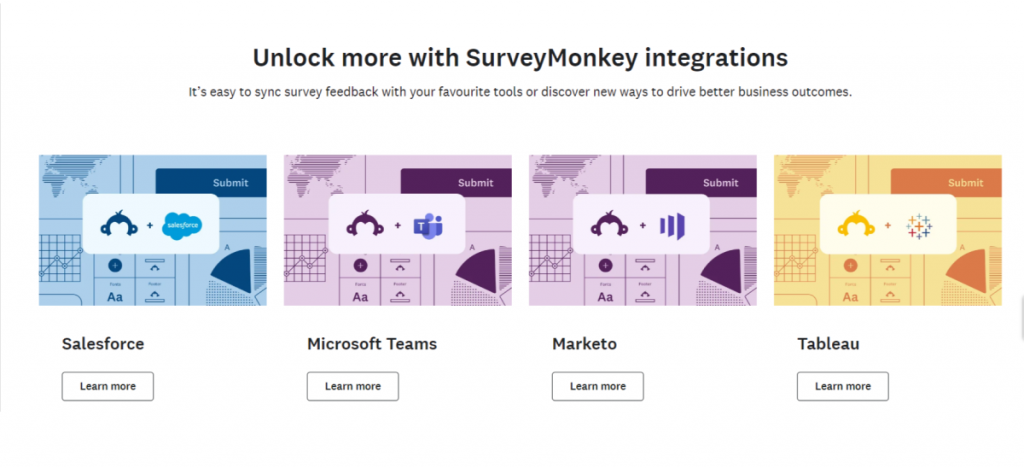This screenshot has height=468, width=1024.
Task: Open Learn more under Microsoft Teams
Action: pyautogui.click(x=353, y=386)
